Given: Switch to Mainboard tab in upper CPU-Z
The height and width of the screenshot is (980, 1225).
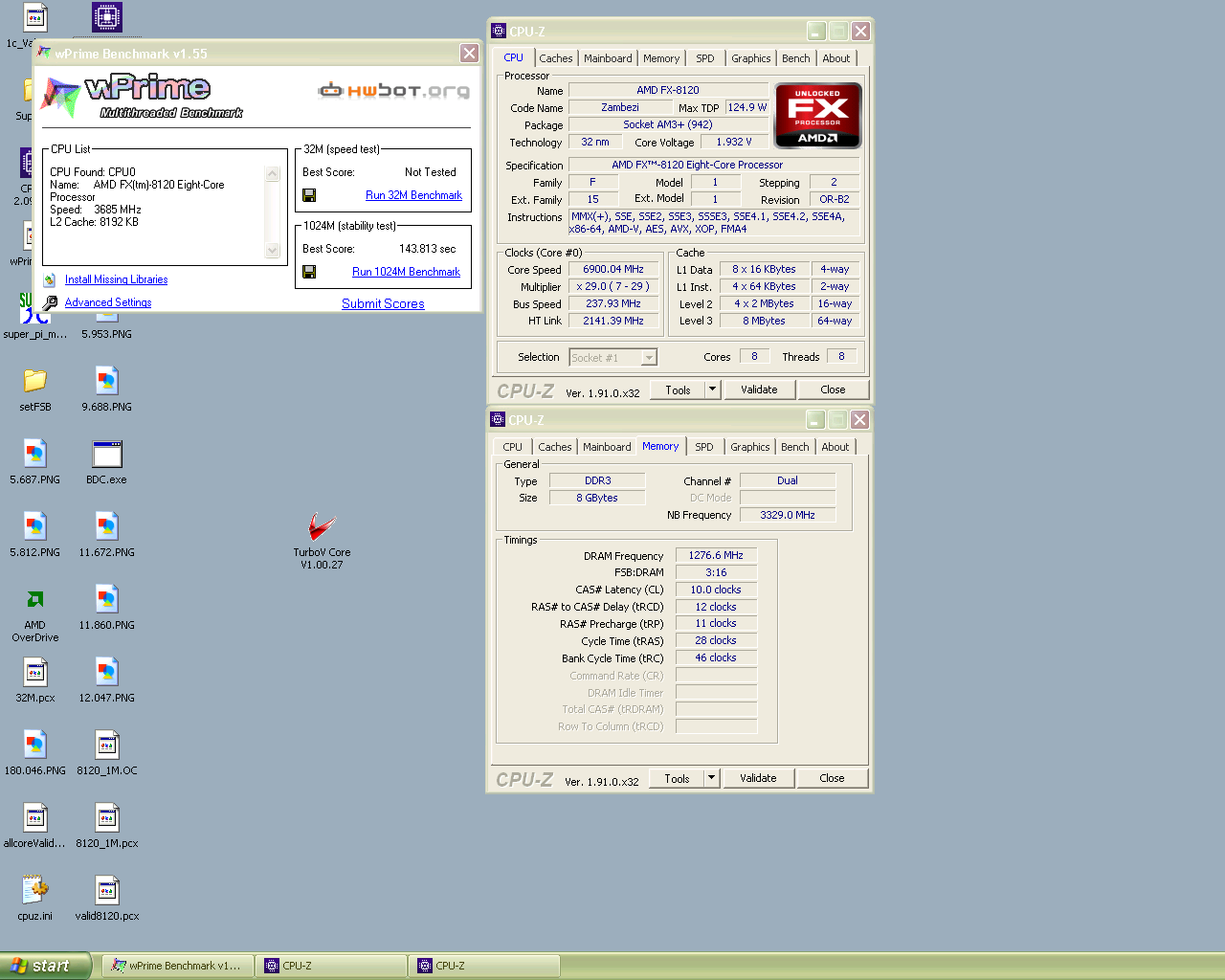Looking at the screenshot, I should [x=608, y=58].
